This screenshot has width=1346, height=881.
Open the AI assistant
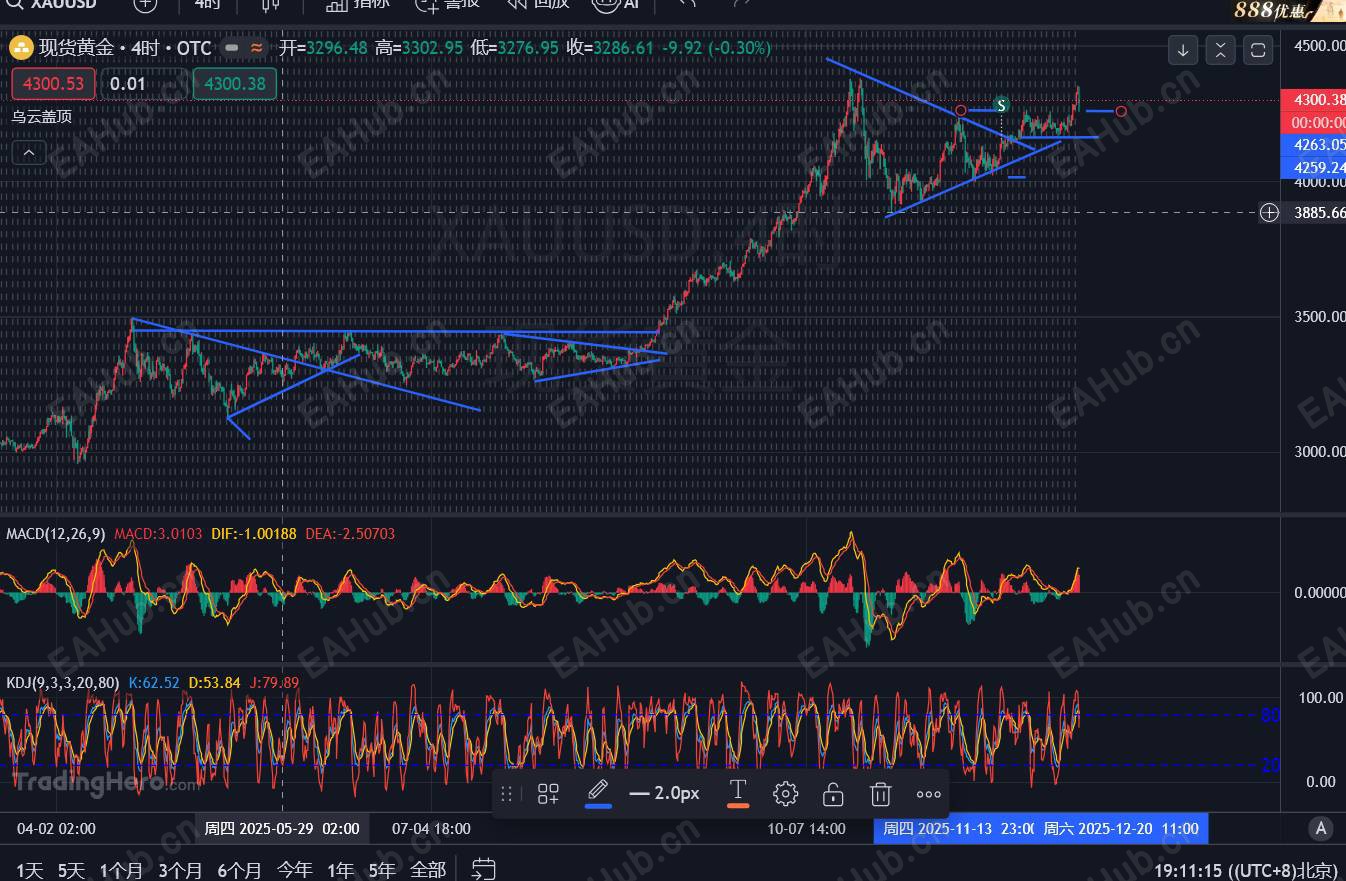615,4
